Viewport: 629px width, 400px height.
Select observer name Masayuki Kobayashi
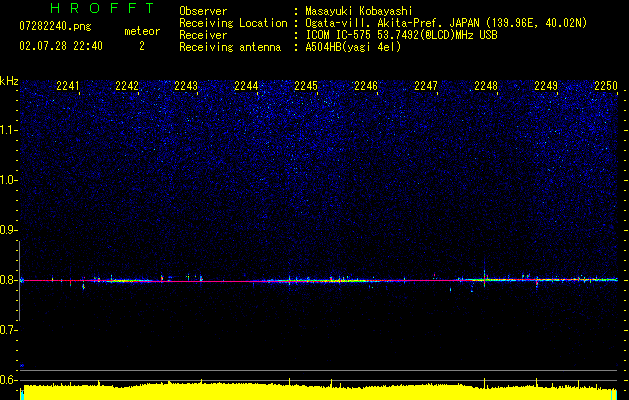click(359, 11)
